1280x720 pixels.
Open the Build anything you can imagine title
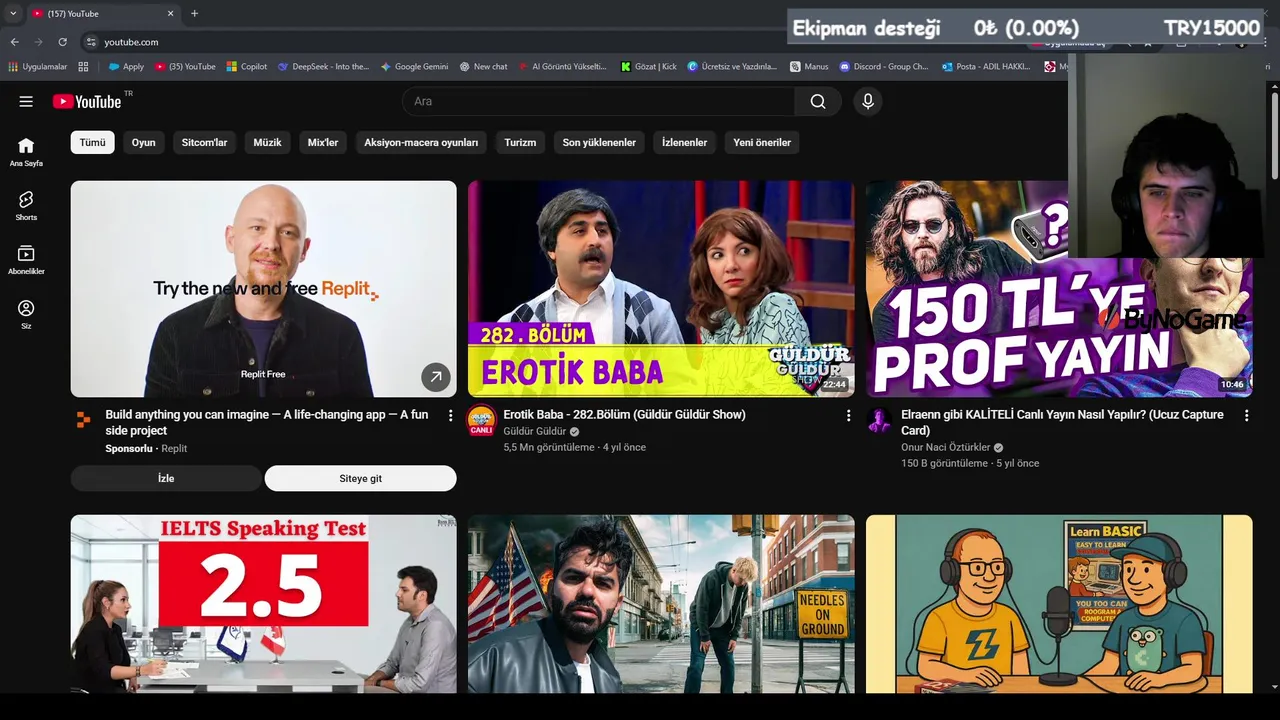(x=266, y=422)
